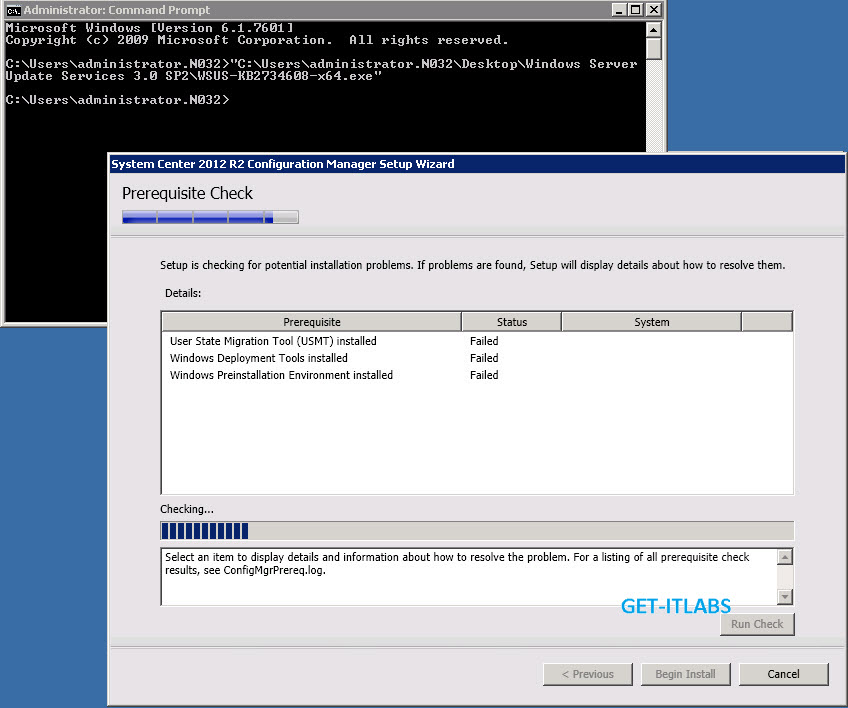Click the Command Prompt system menu icon
Screen dimensions: 848x708
pyautogui.click(x=13, y=10)
